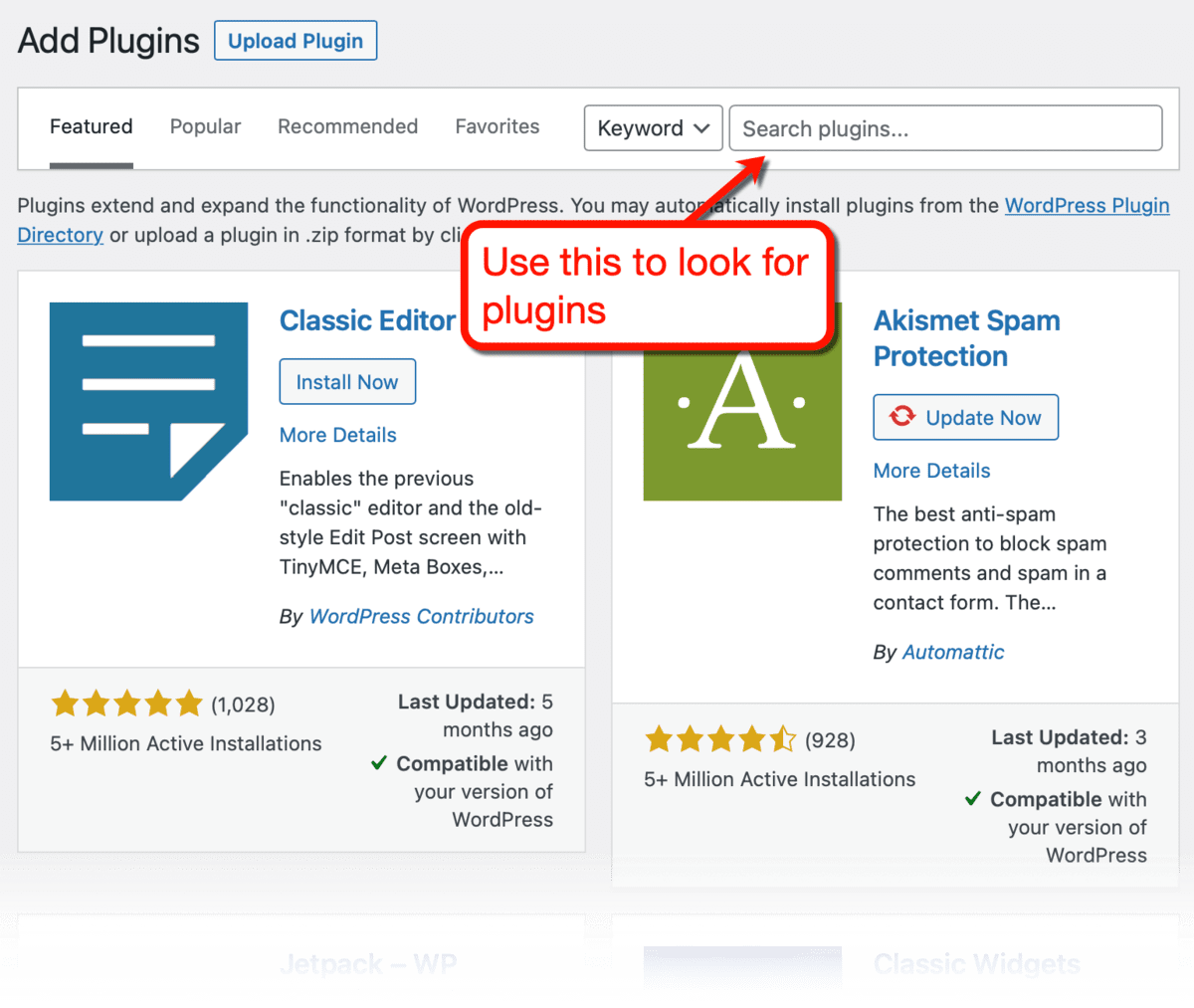
Task: Install the Classic Editor plugin
Action: [x=346, y=381]
